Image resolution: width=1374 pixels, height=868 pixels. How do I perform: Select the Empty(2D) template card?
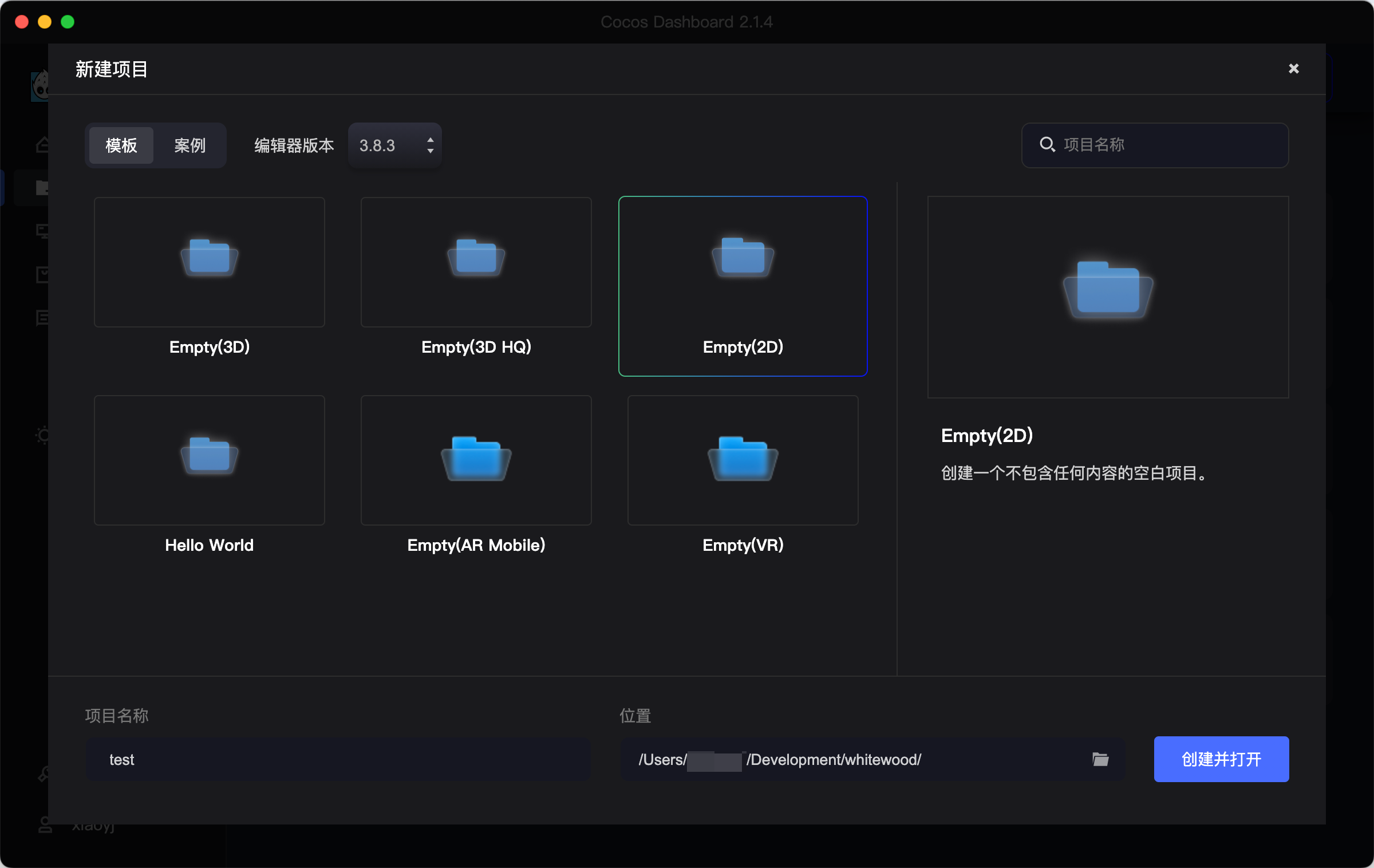(x=743, y=286)
